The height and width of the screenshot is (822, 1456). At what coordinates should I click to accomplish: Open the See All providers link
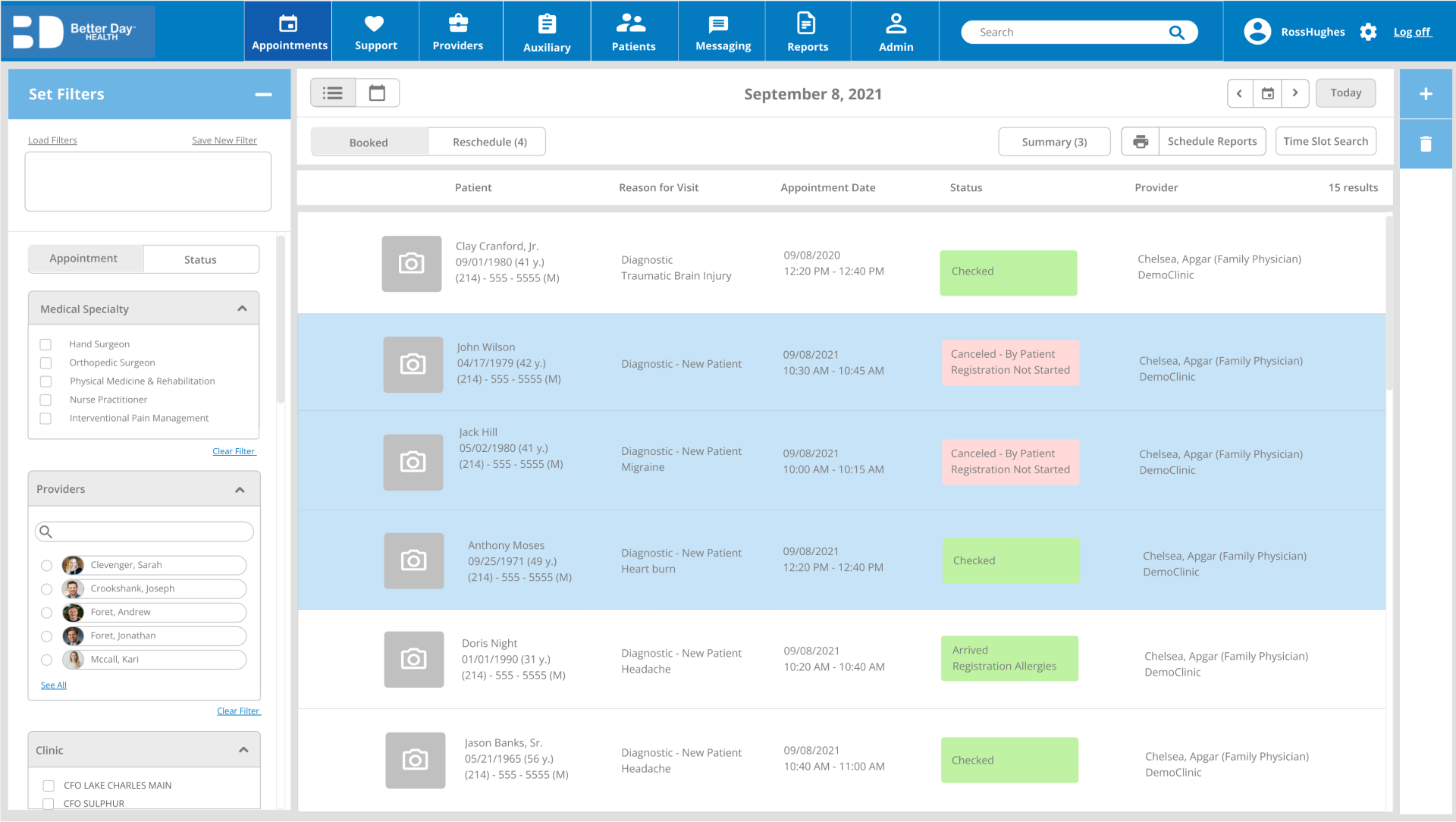click(x=54, y=686)
